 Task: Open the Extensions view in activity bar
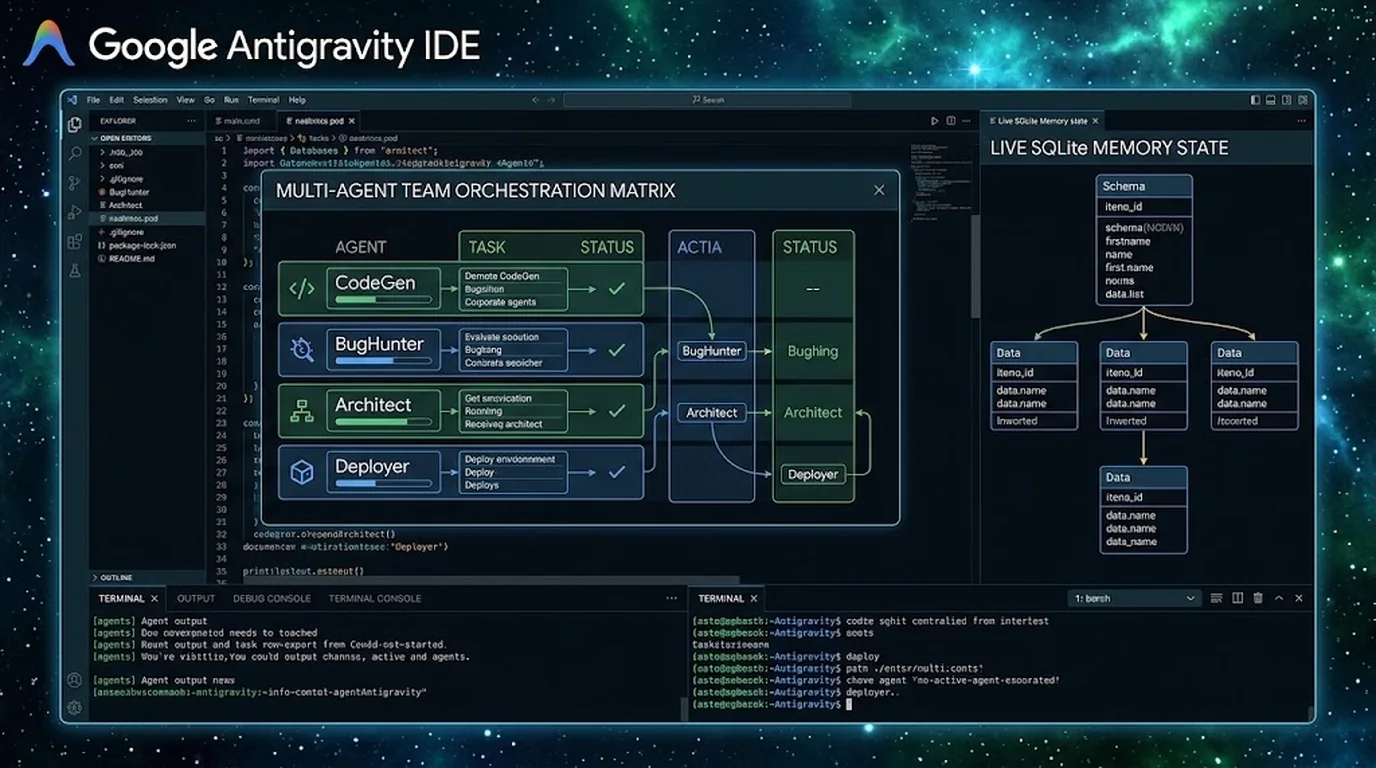click(x=74, y=242)
